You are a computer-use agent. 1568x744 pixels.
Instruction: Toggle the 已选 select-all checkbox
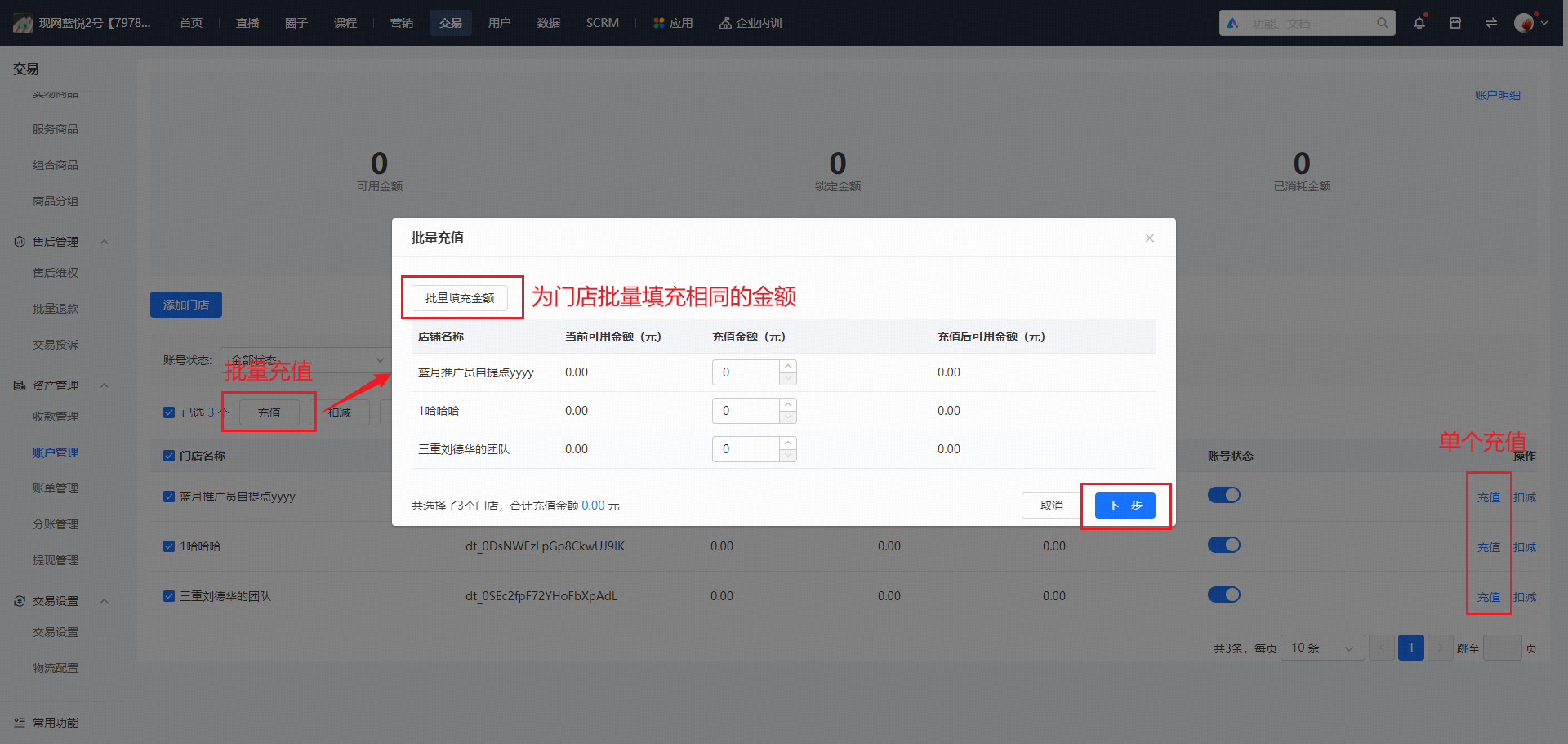pos(169,412)
